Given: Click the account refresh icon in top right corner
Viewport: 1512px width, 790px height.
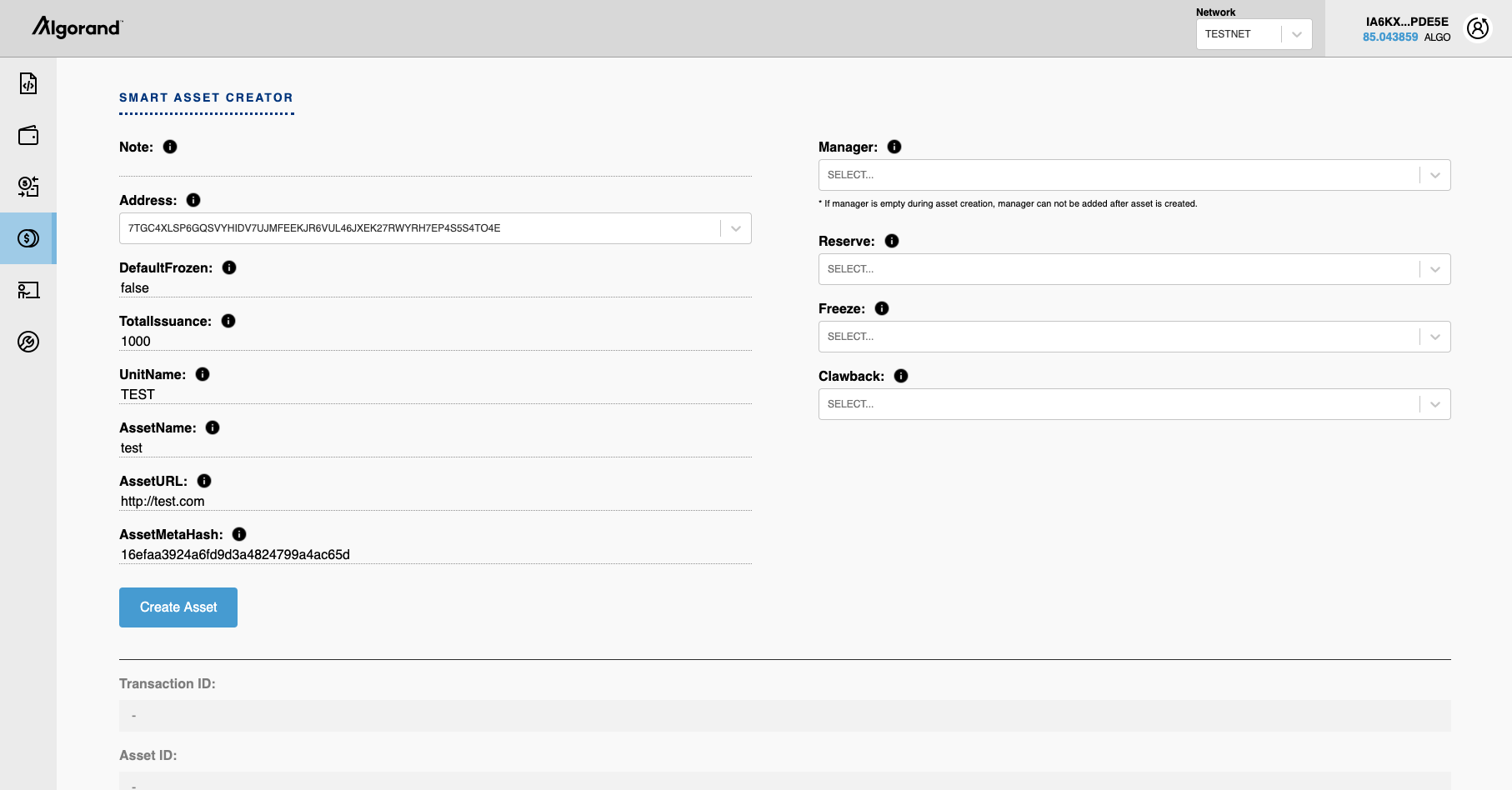Looking at the screenshot, I should pyautogui.click(x=1477, y=27).
